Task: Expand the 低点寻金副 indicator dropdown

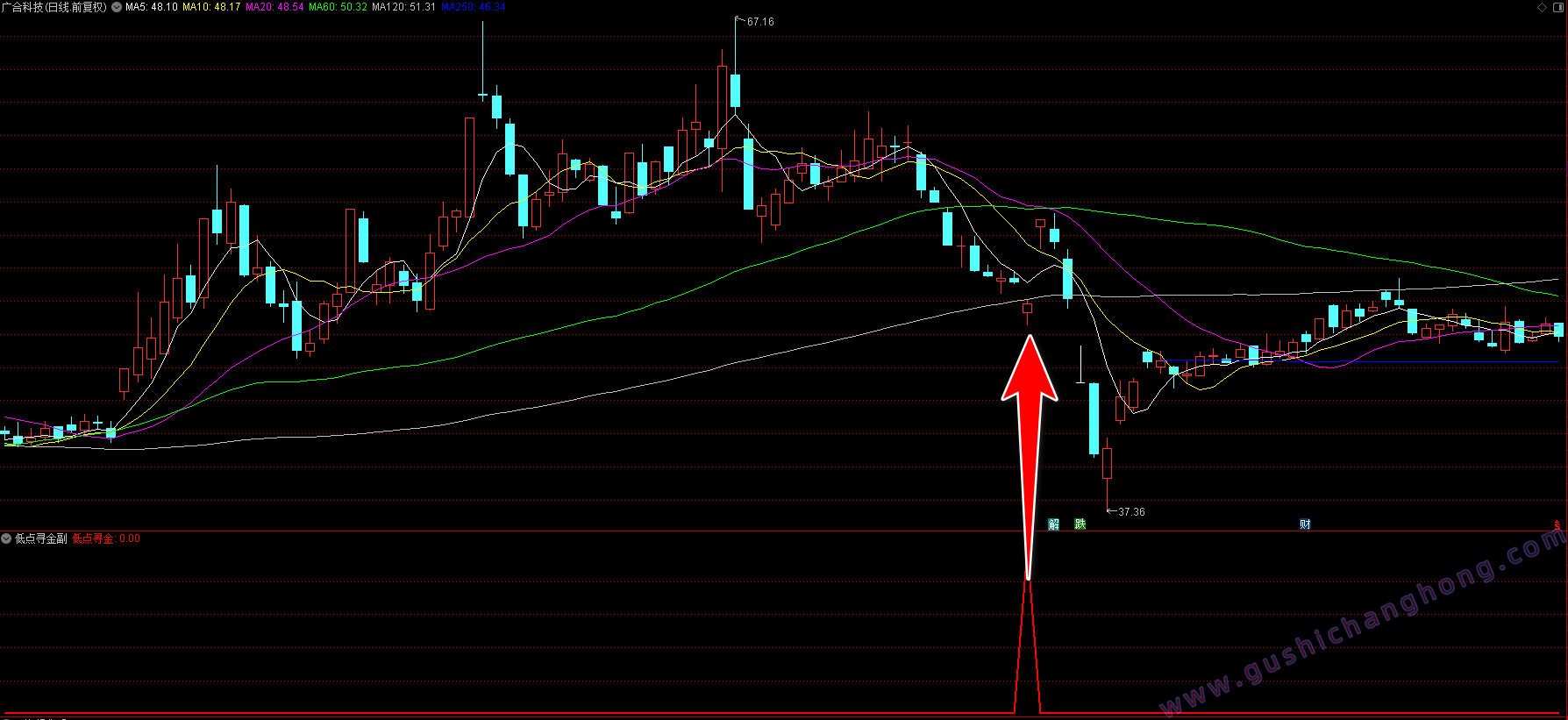Action: point(6,538)
